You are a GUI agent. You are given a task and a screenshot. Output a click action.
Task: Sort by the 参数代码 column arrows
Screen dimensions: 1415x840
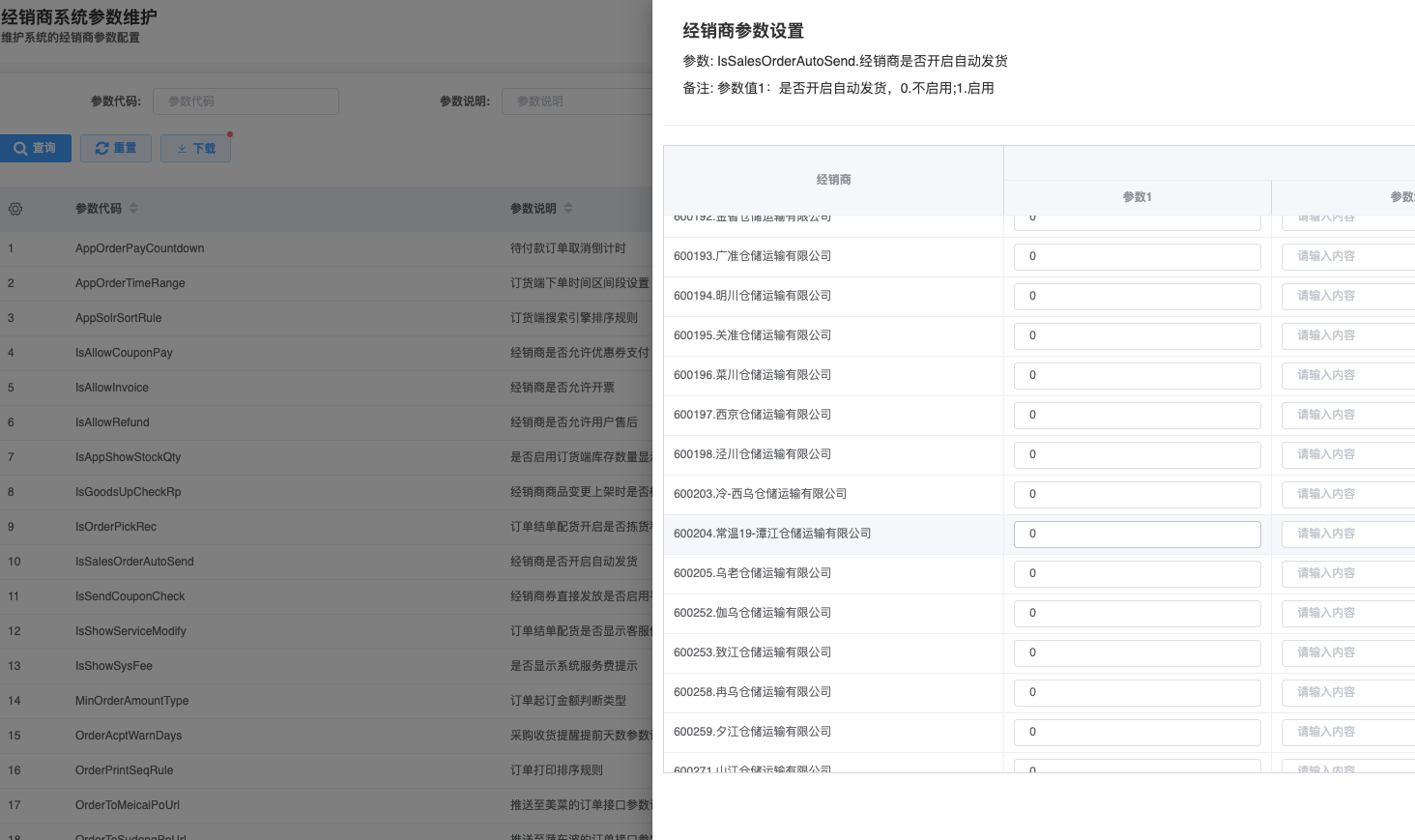(x=133, y=209)
